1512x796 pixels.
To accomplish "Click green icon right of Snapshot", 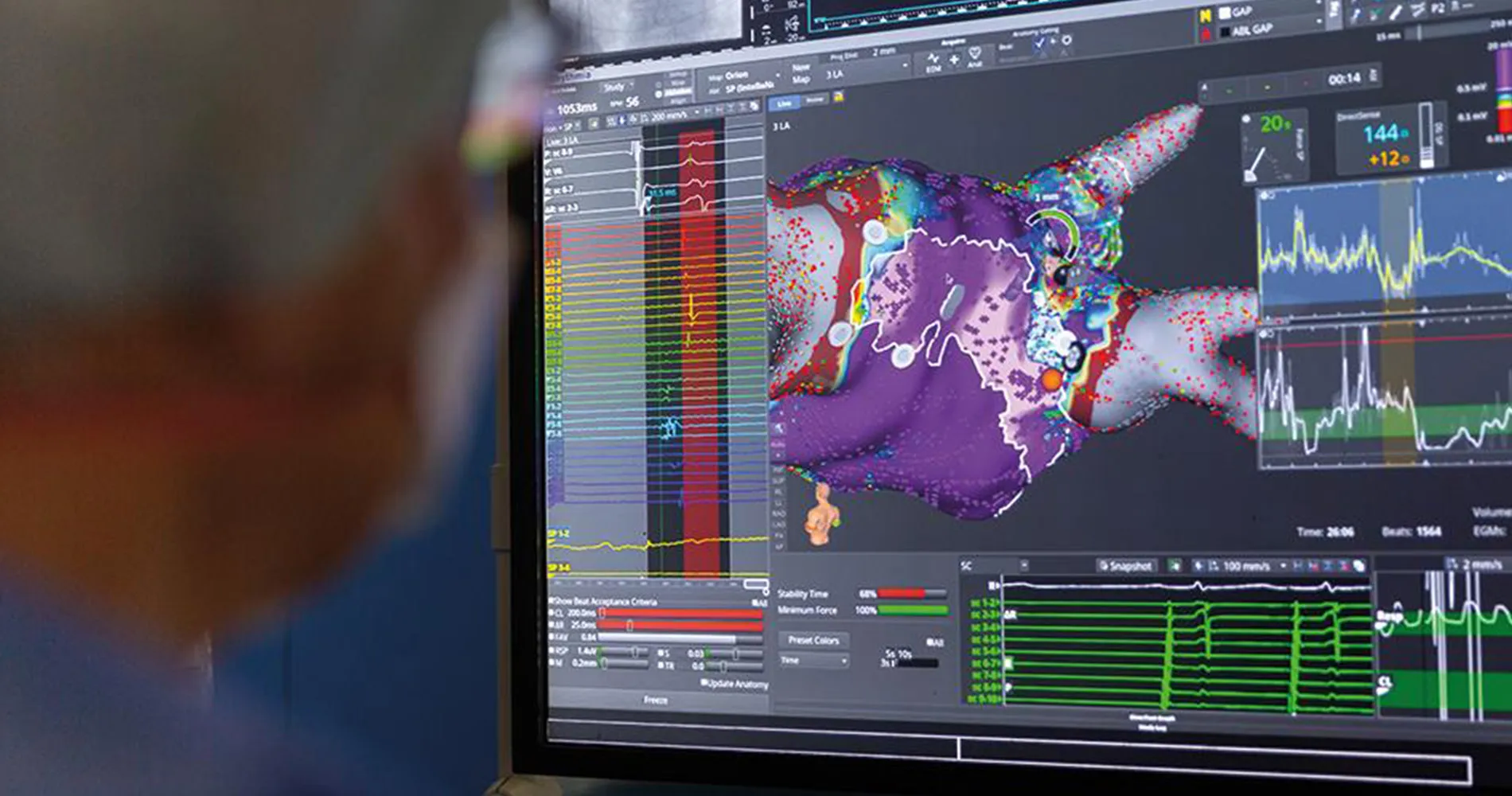I will click(x=1175, y=565).
